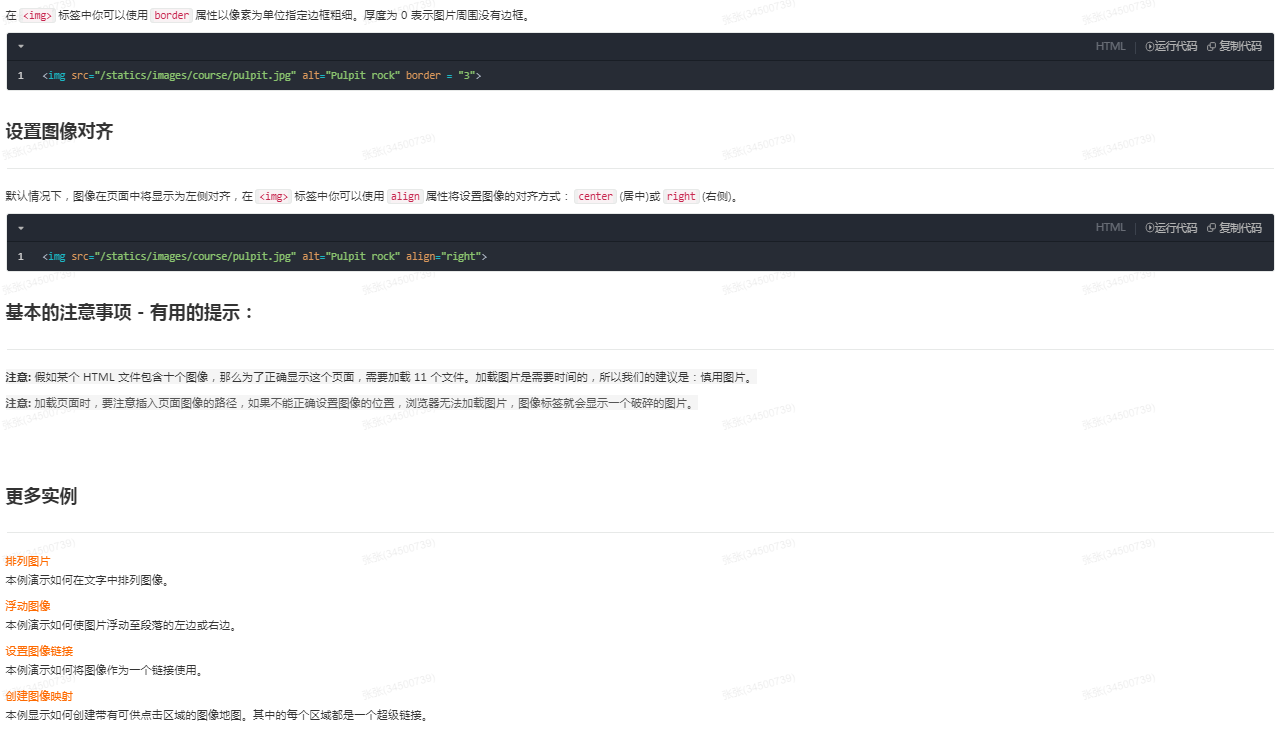Screen dimensions: 1282x755
Task: Click HTML label in the align code block
Action: pos(1110,227)
